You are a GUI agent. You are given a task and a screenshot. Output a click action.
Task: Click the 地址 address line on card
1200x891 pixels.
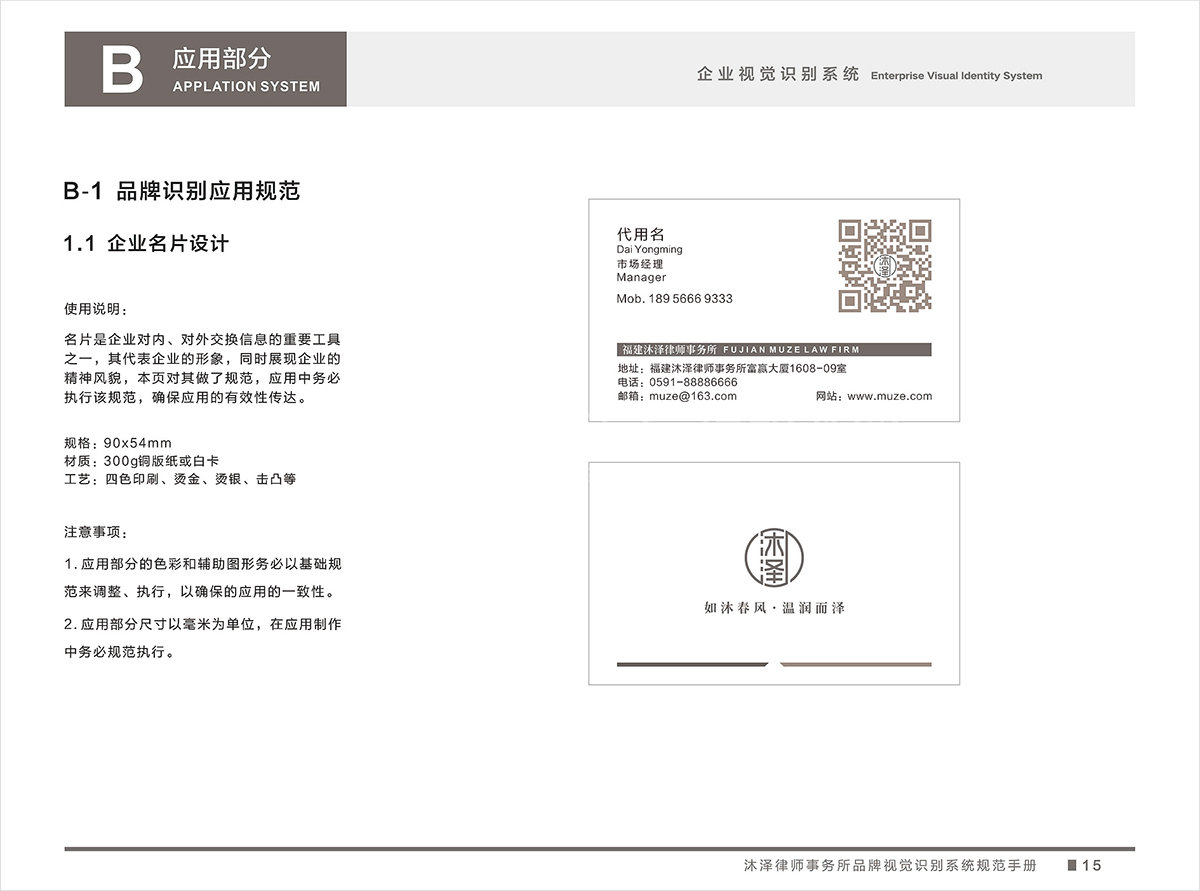732,368
